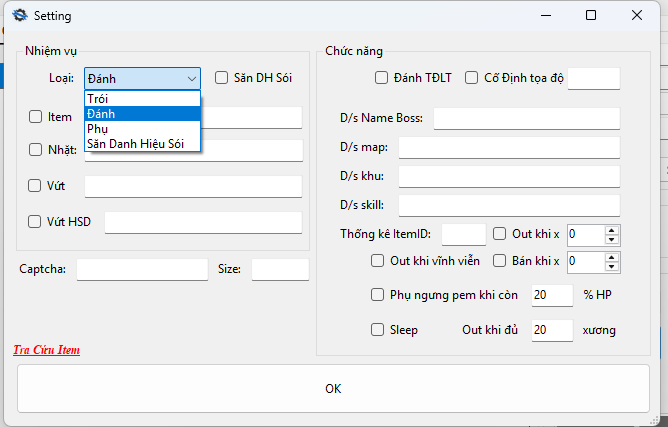Open the Tra Cứu Item link
The width and height of the screenshot is (668, 427).
click(x=47, y=350)
